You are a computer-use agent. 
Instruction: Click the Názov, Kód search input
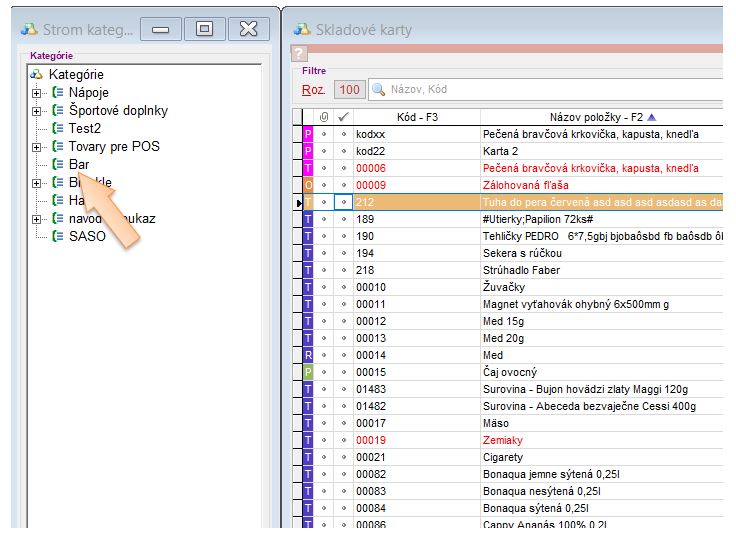pyautogui.click(x=550, y=90)
